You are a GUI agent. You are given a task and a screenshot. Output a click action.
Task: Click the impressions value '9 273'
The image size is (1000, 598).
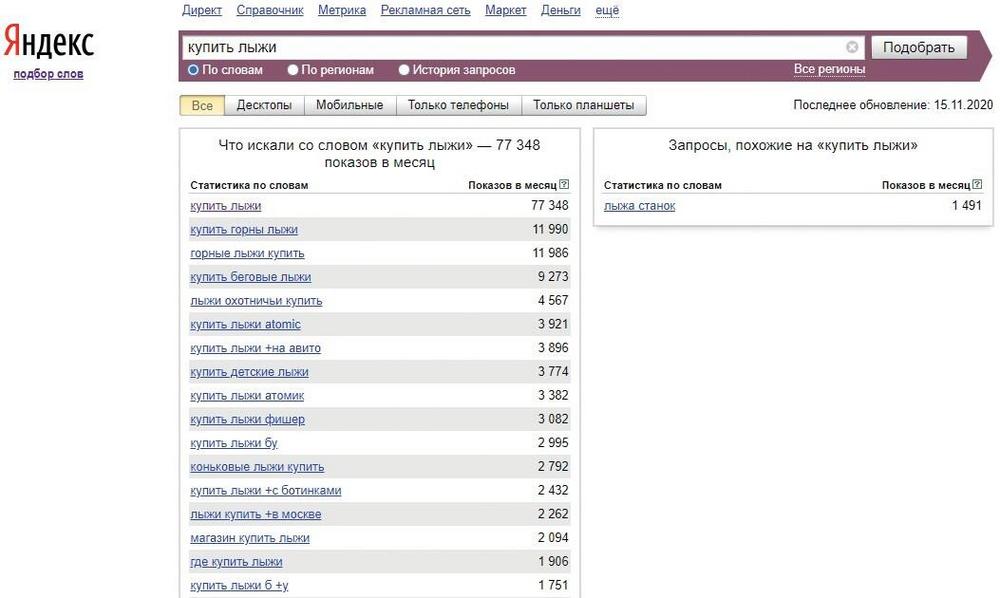tap(553, 276)
